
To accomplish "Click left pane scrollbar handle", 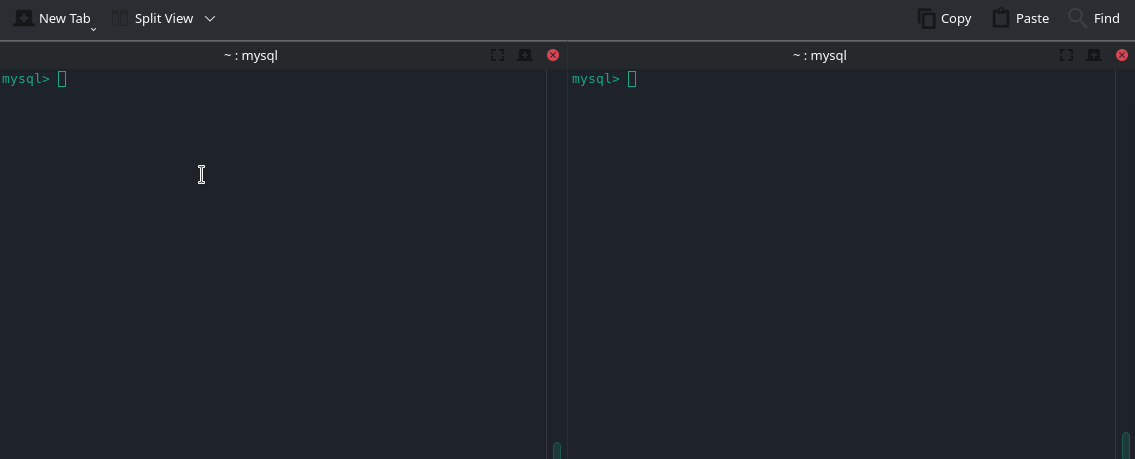I will point(557,450).
